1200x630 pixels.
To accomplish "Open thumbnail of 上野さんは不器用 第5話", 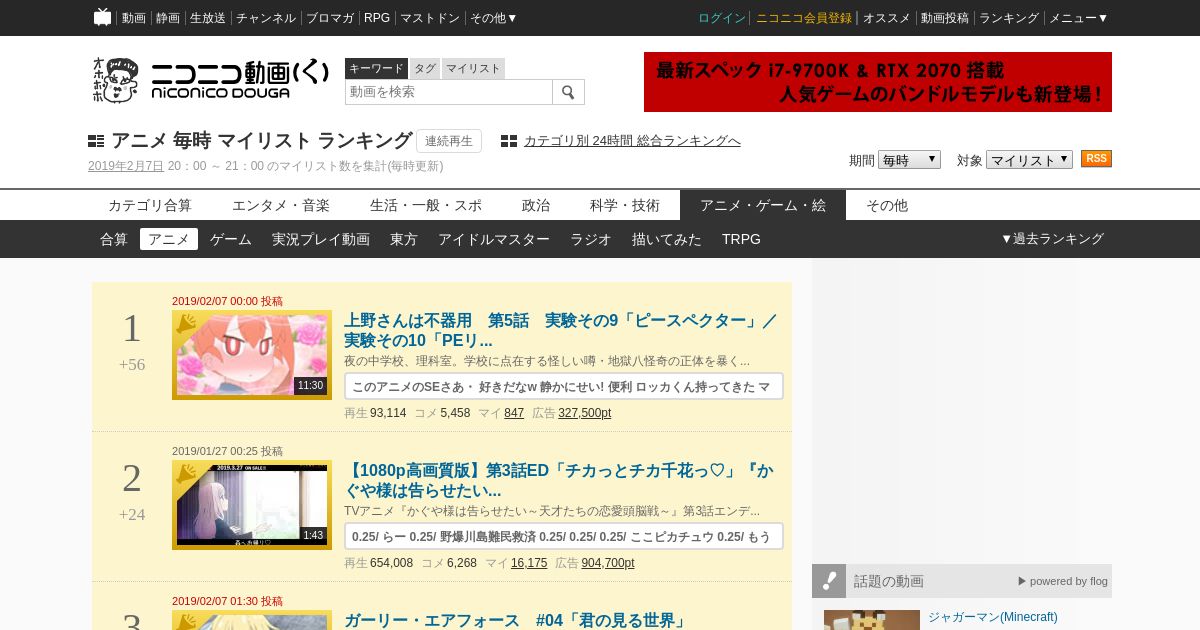I will [x=252, y=355].
